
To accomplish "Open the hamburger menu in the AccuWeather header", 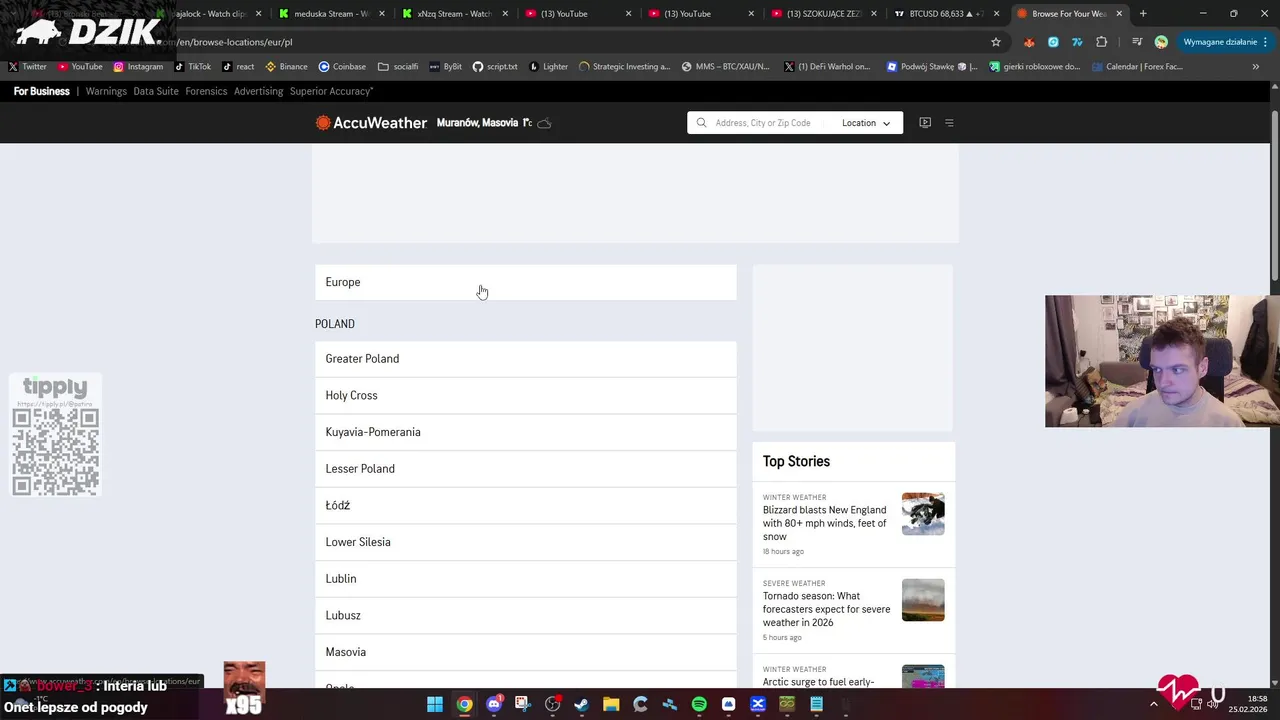I will click(949, 123).
